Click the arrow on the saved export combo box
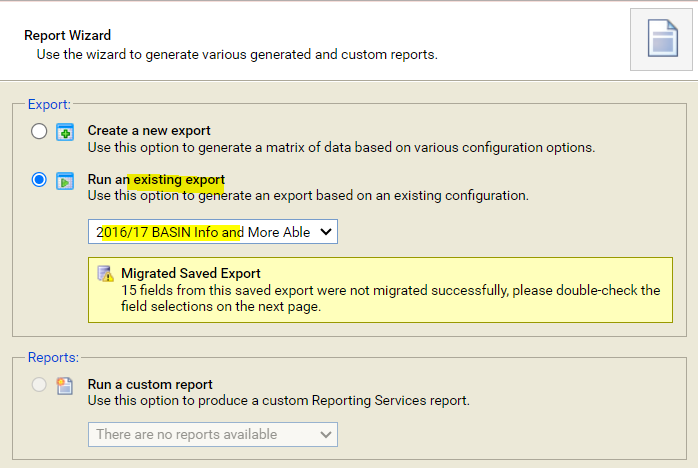Image resolution: width=698 pixels, height=468 pixels. click(x=325, y=232)
